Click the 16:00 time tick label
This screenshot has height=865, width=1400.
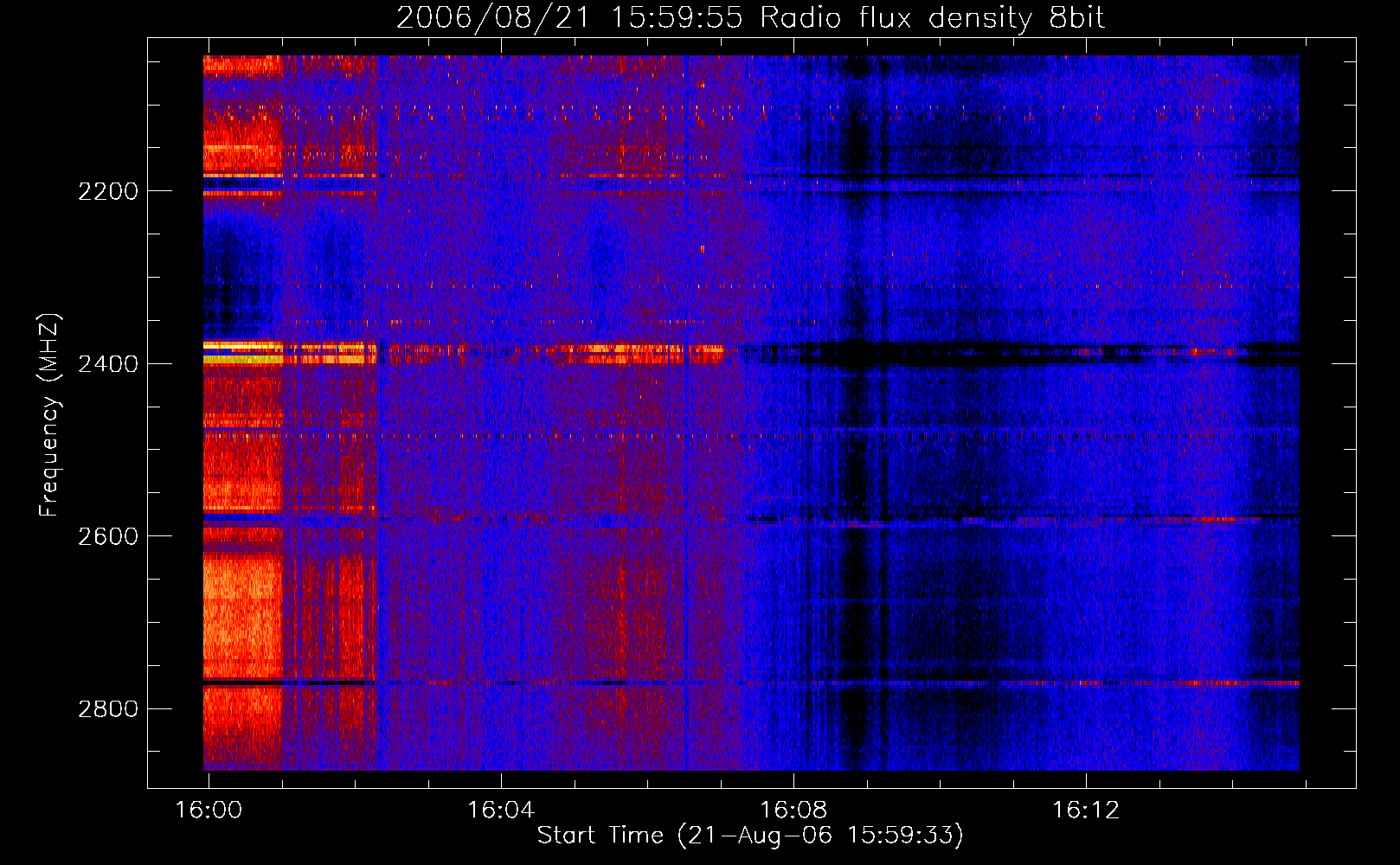point(209,811)
